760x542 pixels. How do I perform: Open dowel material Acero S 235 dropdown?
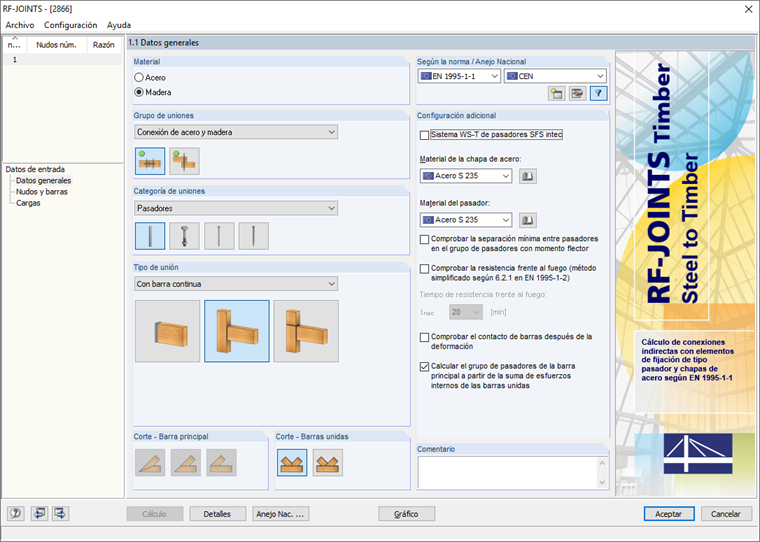click(466, 220)
